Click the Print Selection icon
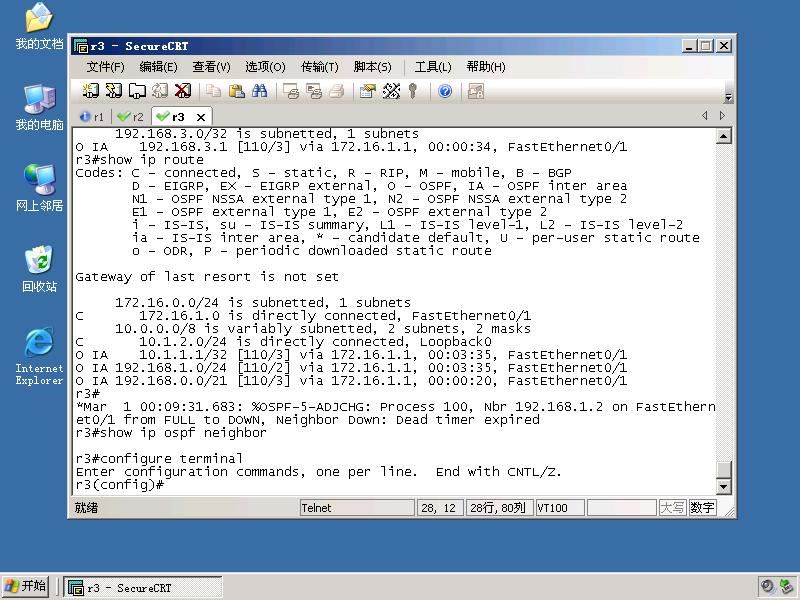 click(314, 91)
